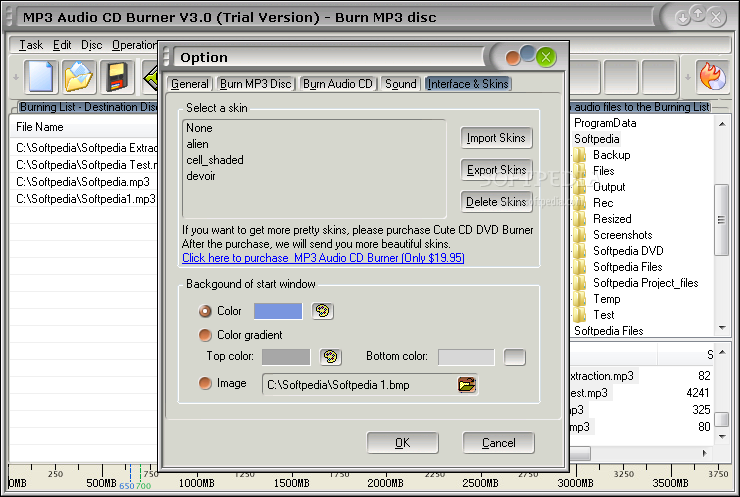
Task: Select the Color gradient radio button
Action: coord(205,335)
